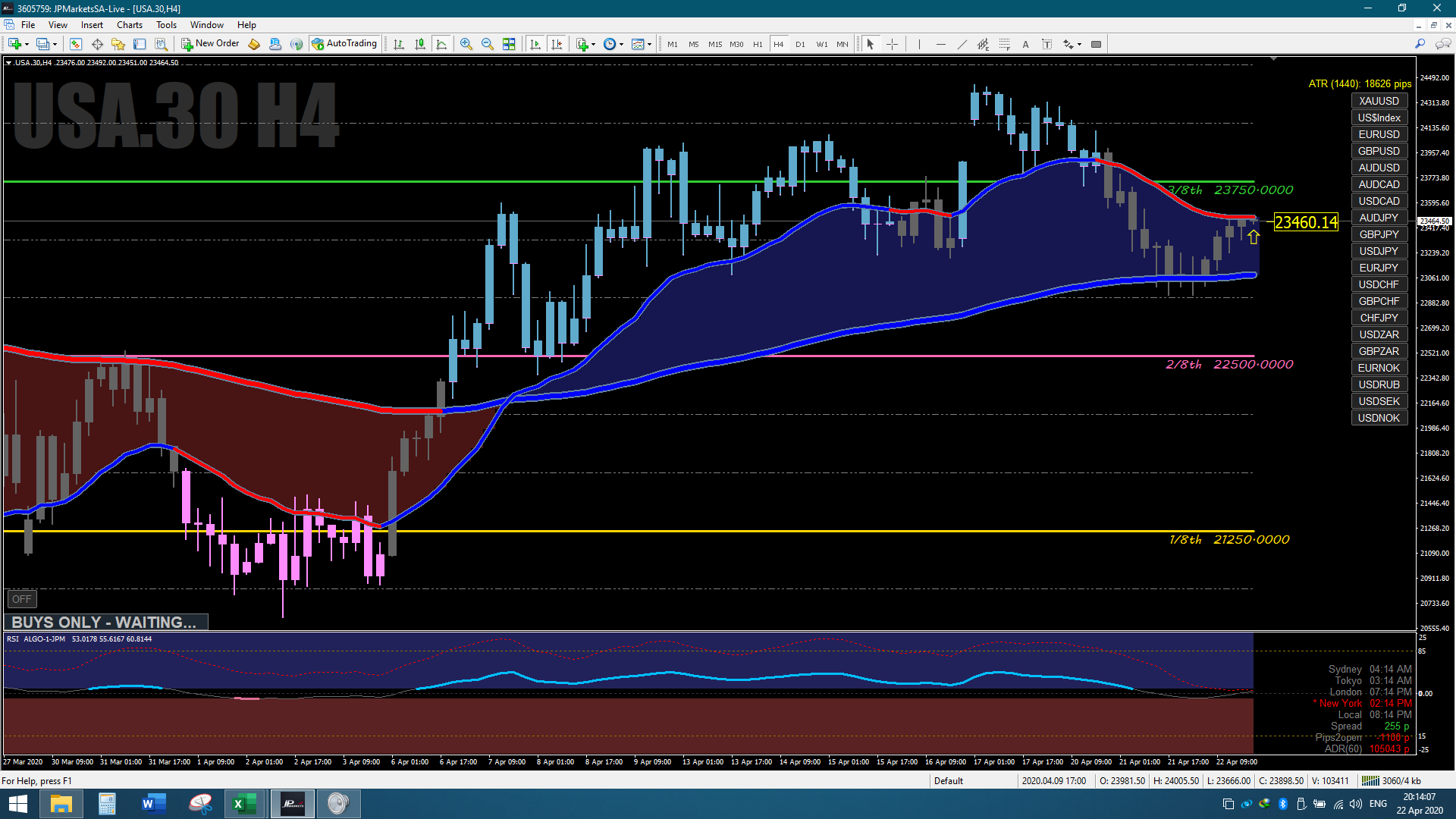Select the D1 timeframe button
The width and height of the screenshot is (1456, 819).
[800, 44]
